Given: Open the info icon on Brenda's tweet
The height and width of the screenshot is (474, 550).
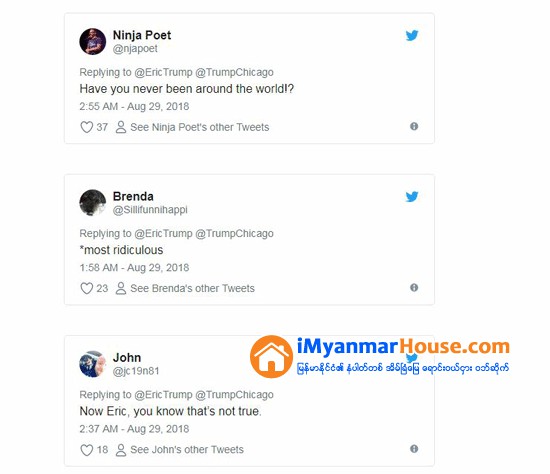Looking at the screenshot, I should (414, 288).
